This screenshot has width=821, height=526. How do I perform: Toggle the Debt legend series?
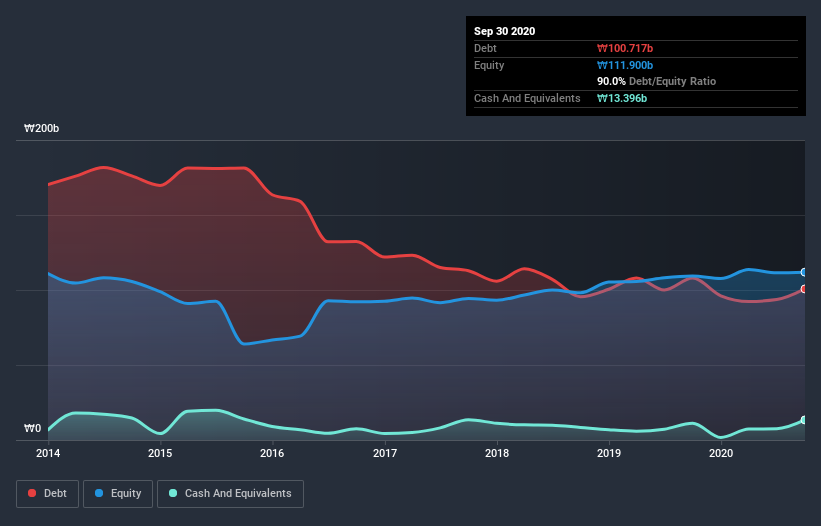click(48, 494)
